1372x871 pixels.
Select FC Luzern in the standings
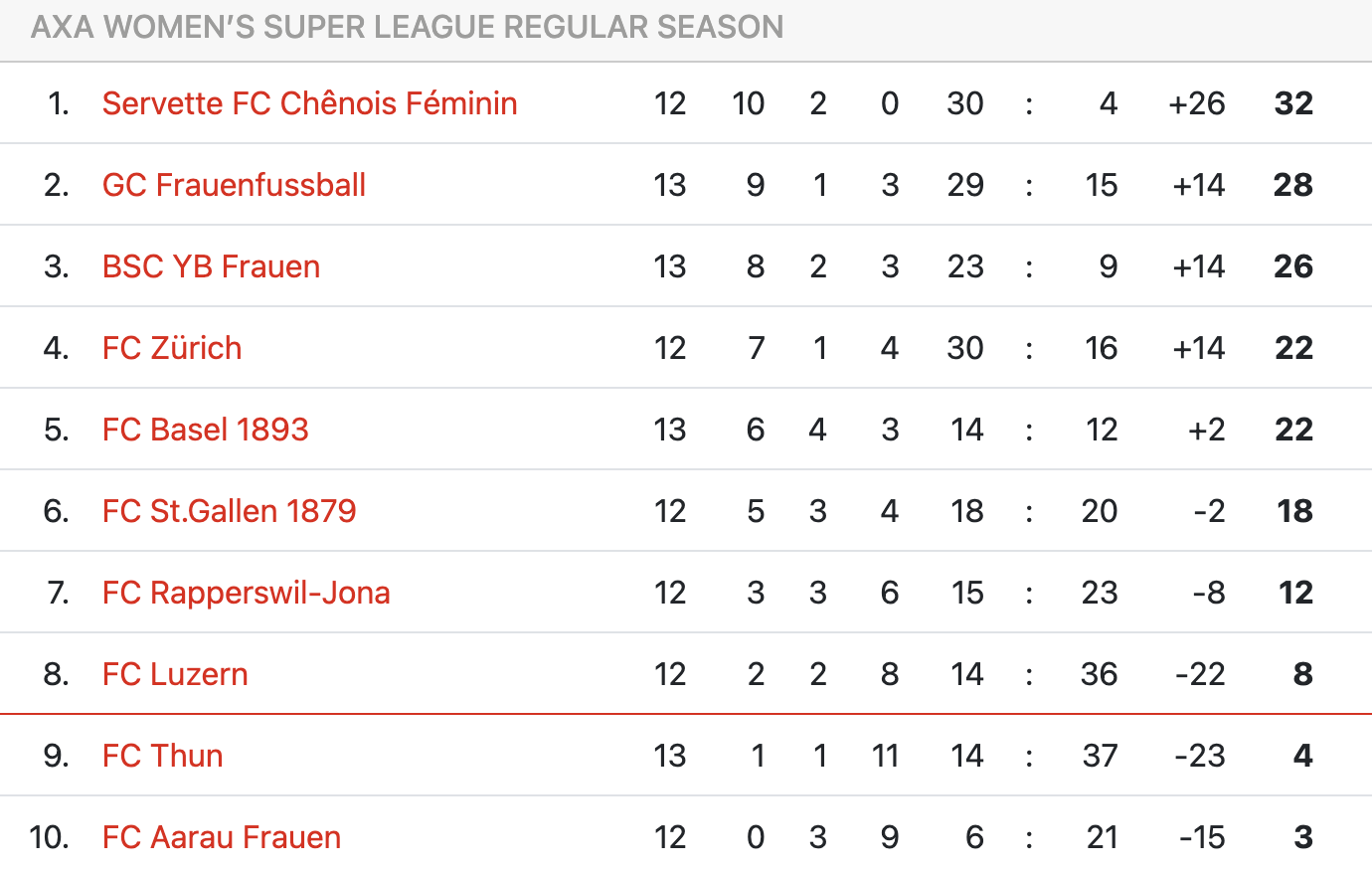tap(175, 674)
